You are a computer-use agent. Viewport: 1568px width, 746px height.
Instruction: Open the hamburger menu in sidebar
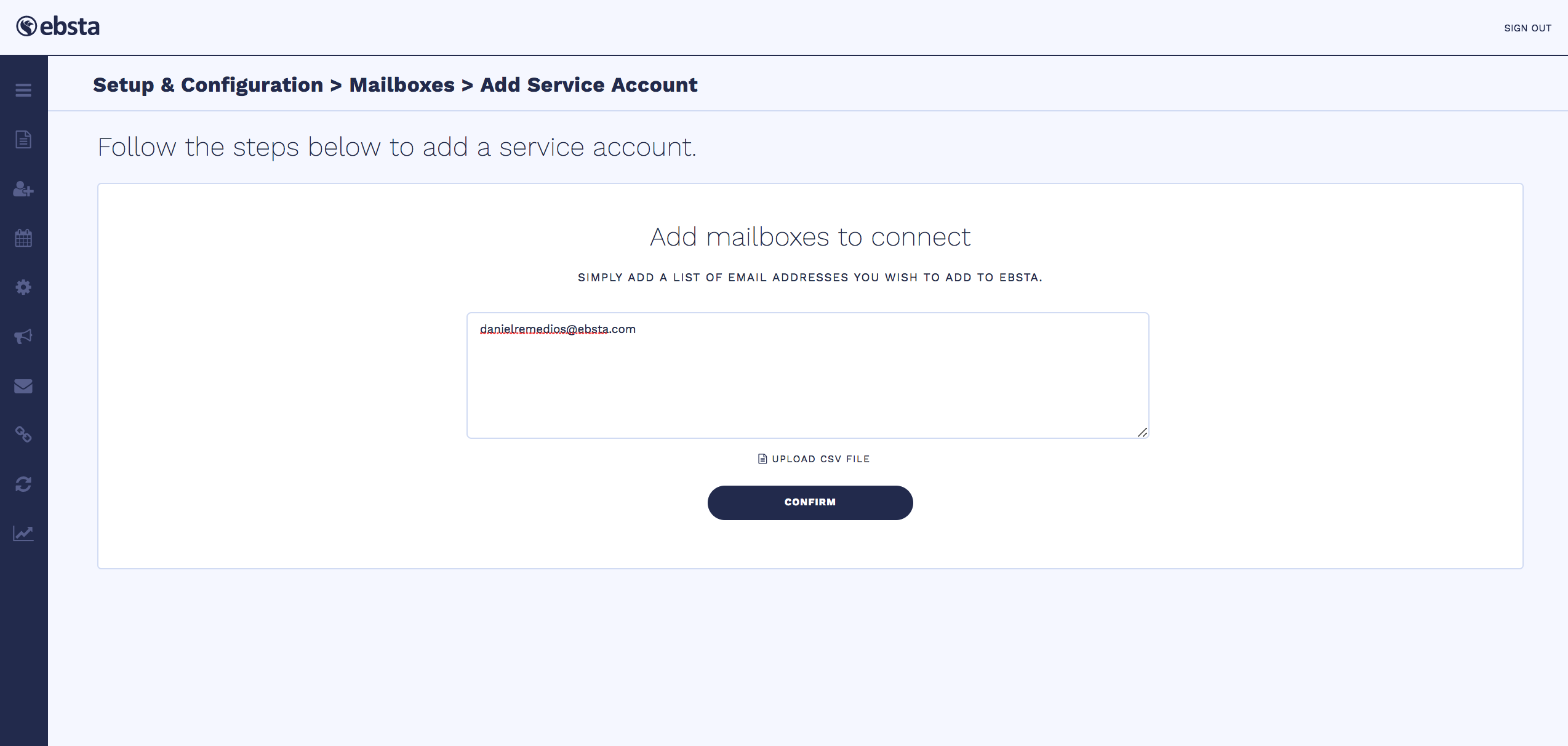tap(23, 90)
